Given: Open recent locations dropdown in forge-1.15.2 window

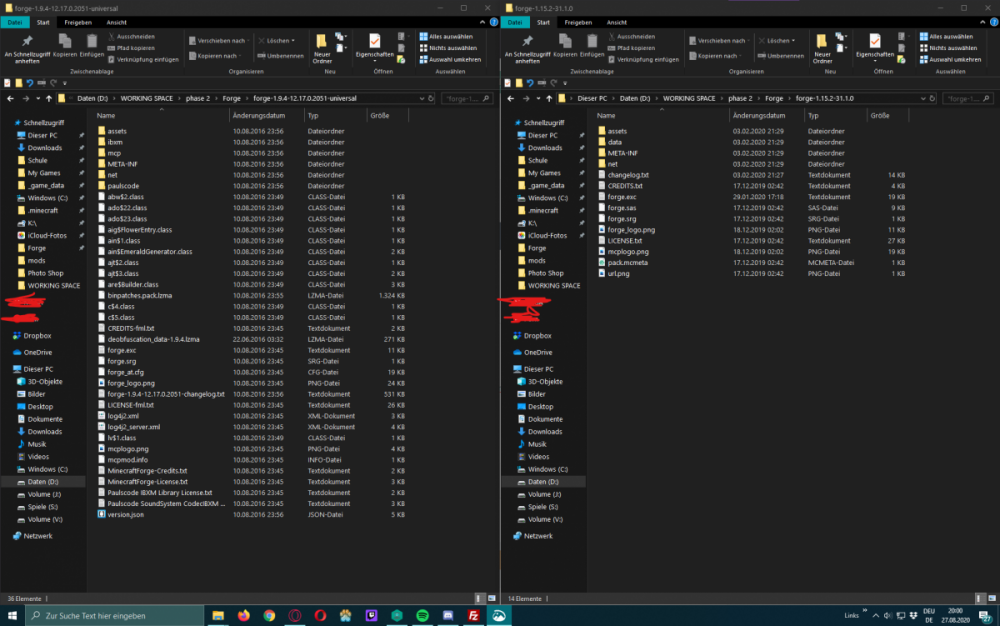Looking at the screenshot, I should tap(538, 99).
